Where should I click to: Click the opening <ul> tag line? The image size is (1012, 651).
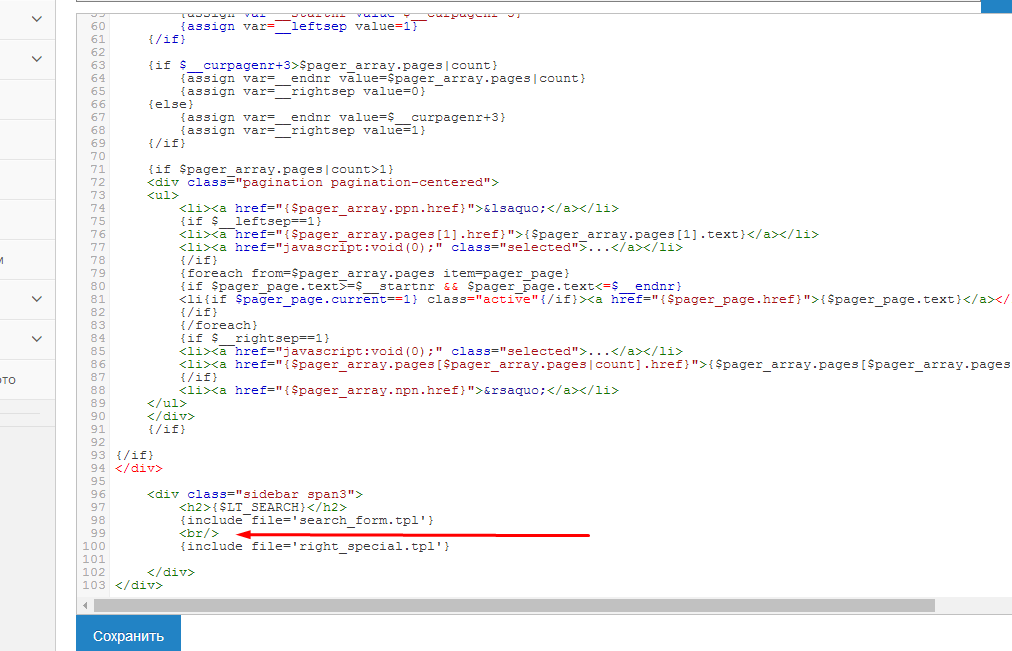[162, 195]
